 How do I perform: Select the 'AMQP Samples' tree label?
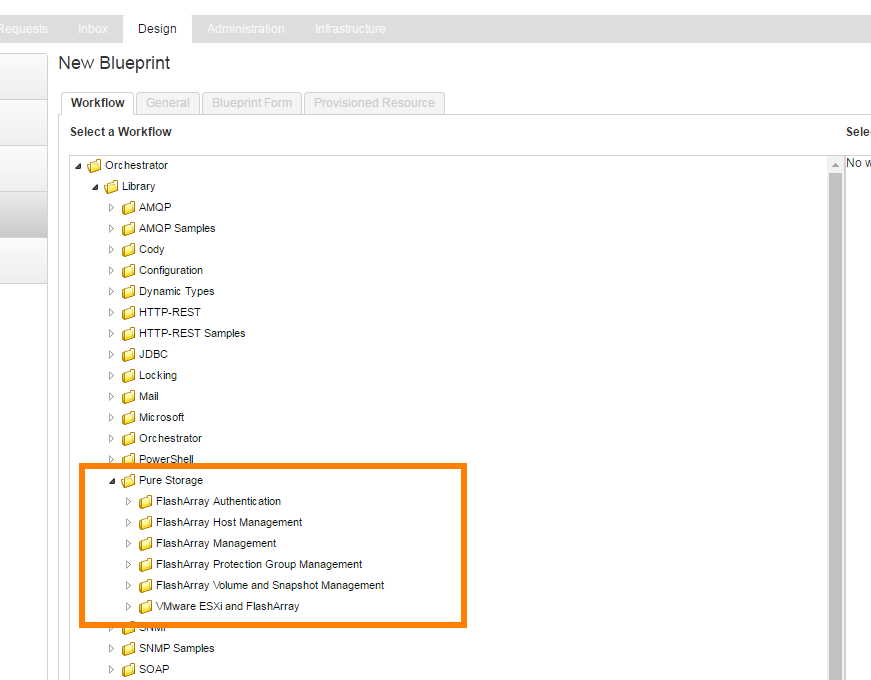177,228
